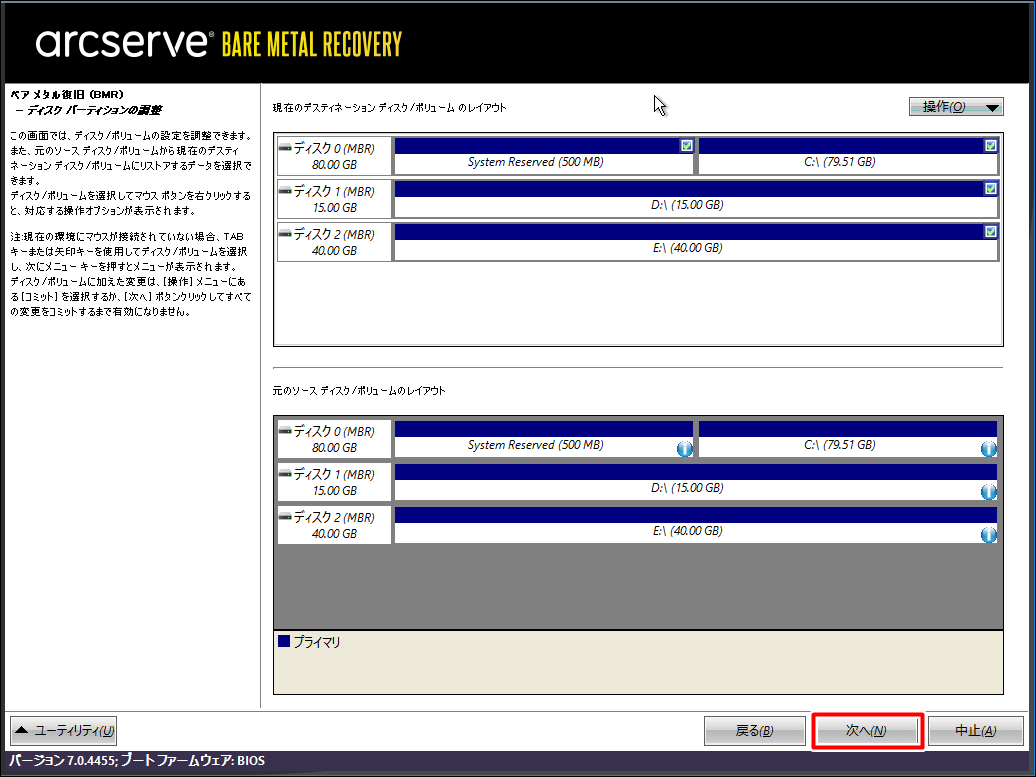This screenshot has width=1036, height=777.
Task: Click the info icon on source System Reserved
Action: [x=684, y=449]
